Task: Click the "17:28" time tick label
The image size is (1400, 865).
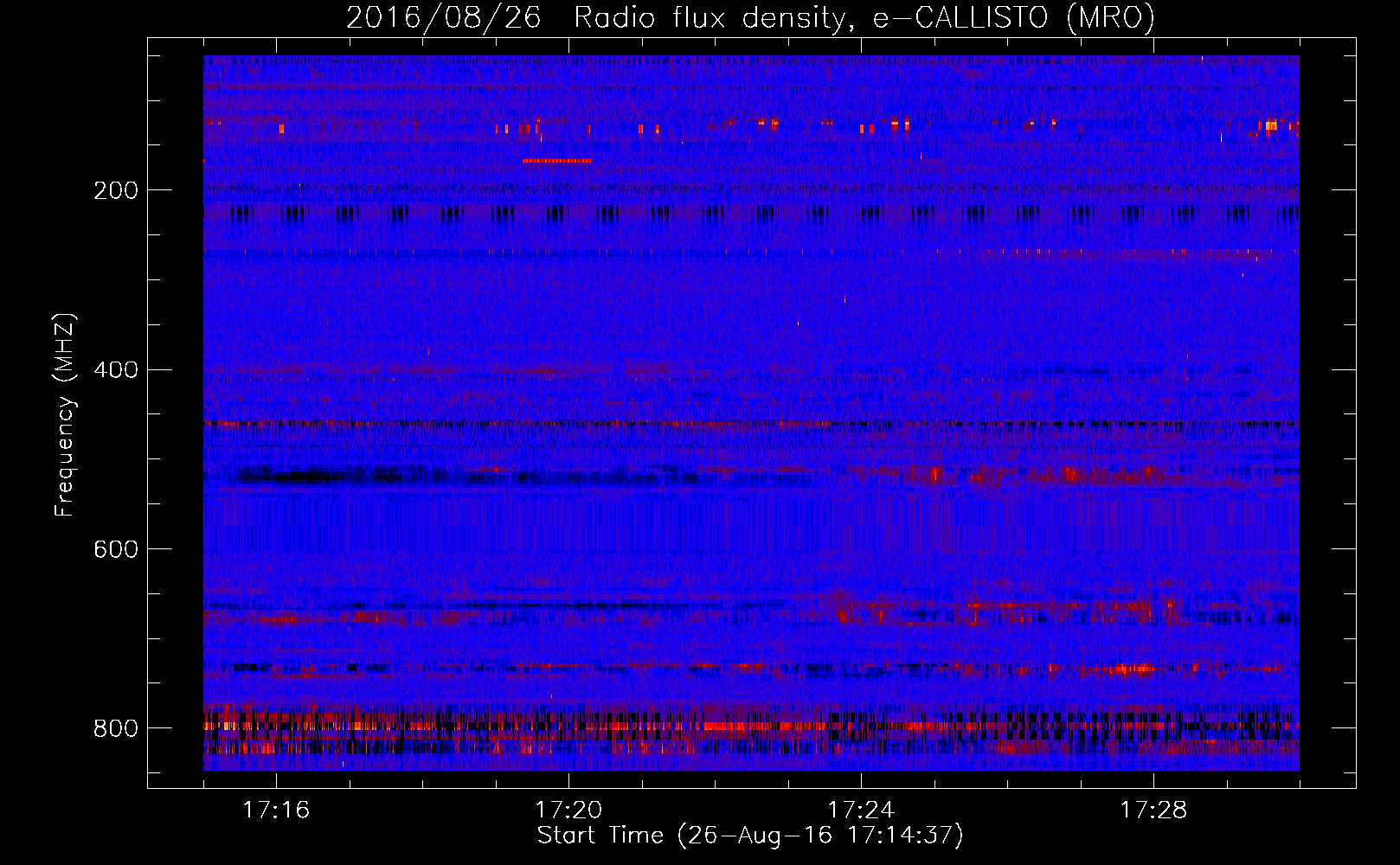Action: pos(1153,810)
